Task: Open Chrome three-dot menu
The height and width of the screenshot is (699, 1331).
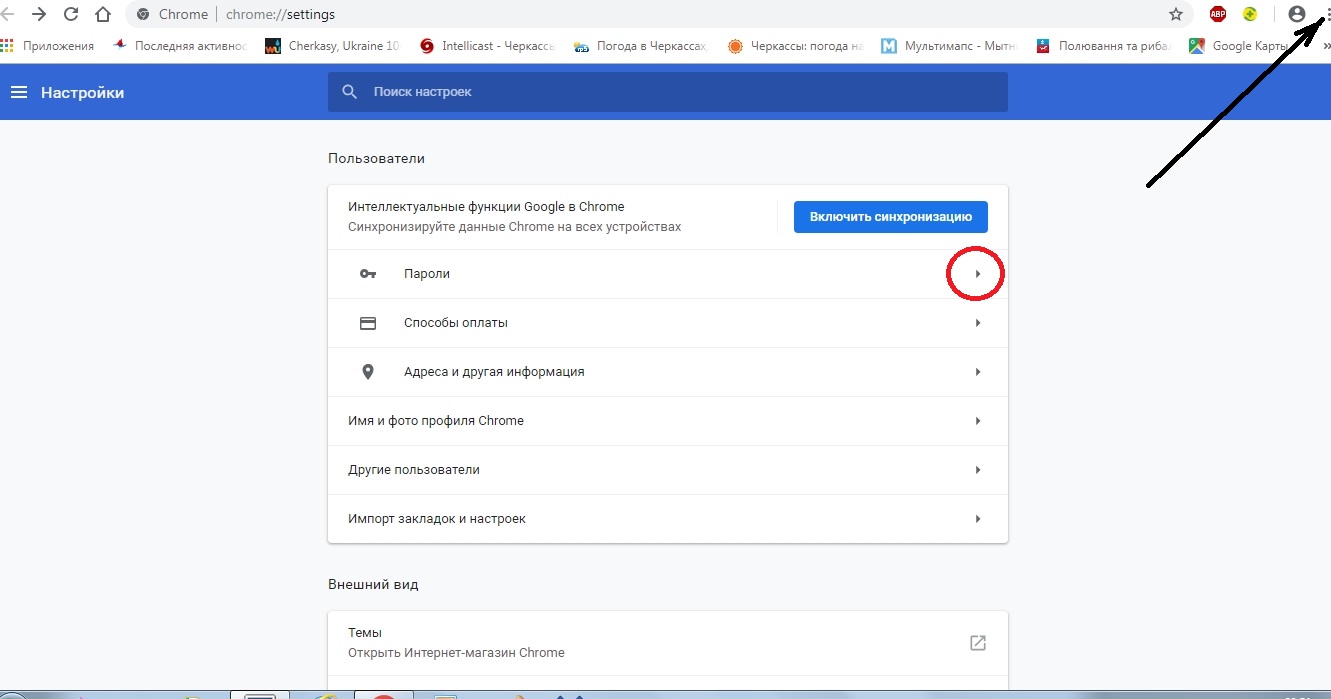Action: pos(1323,14)
